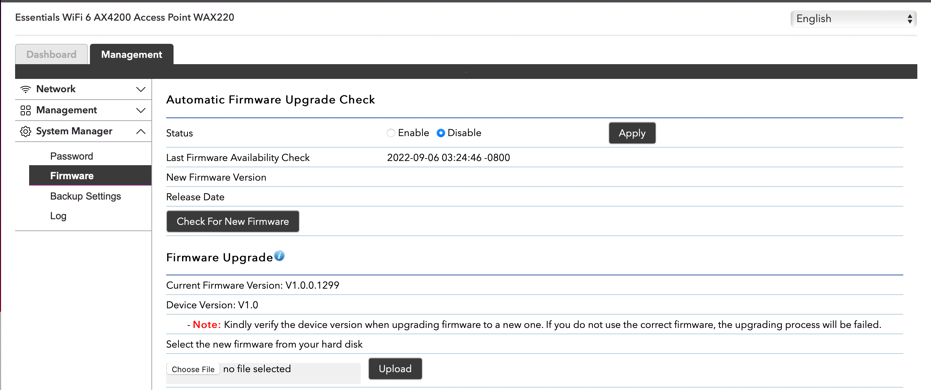Click Check For New Firmware button
Image resolution: width=931 pixels, height=390 pixels.
[x=233, y=221]
